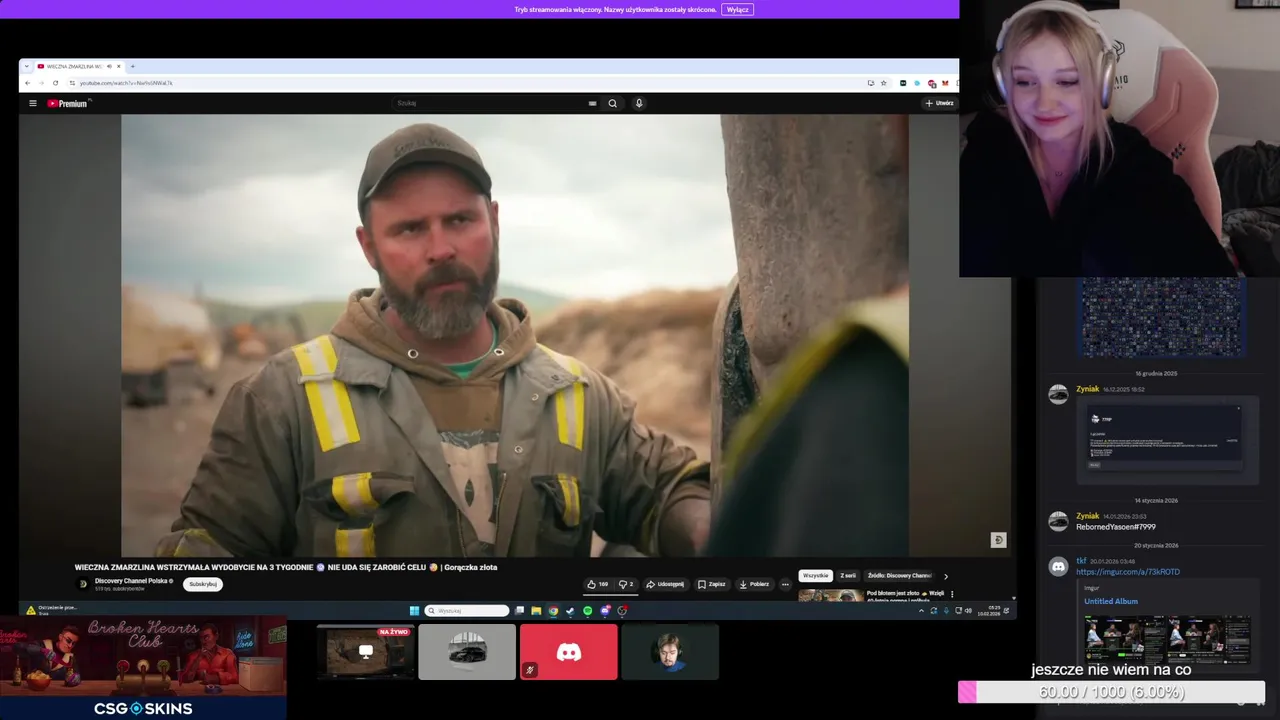Open Discovery Channel Polska channel name
Viewport: 1280px width, 720px height.
point(133,581)
